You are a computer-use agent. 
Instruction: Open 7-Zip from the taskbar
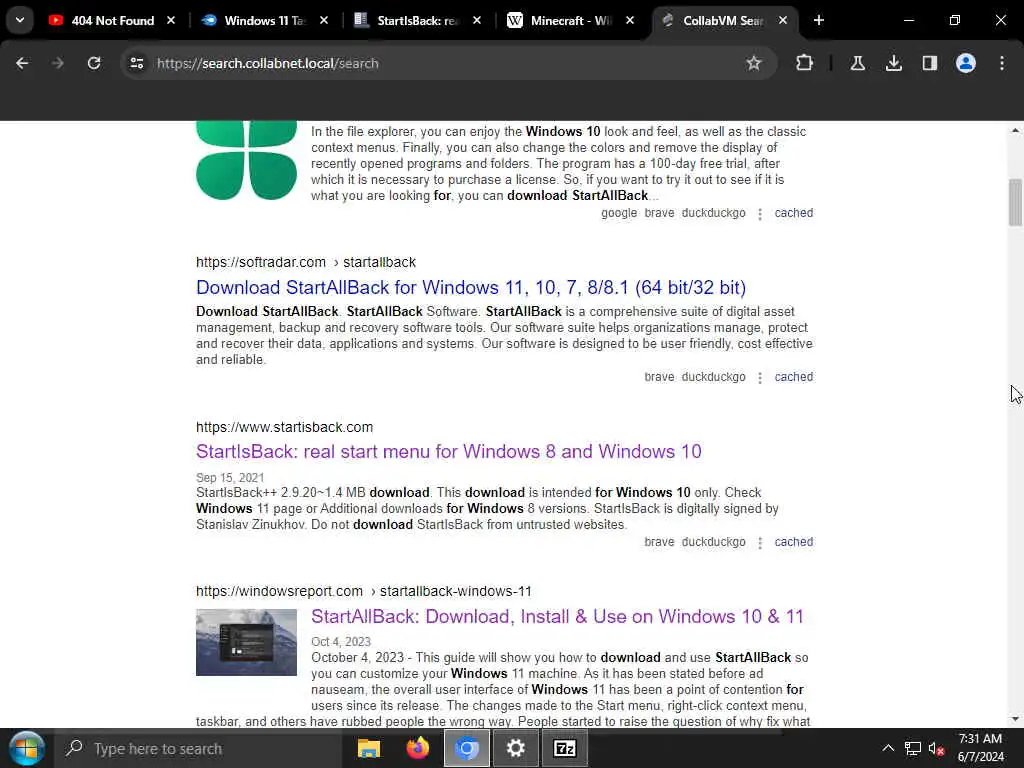pos(565,748)
